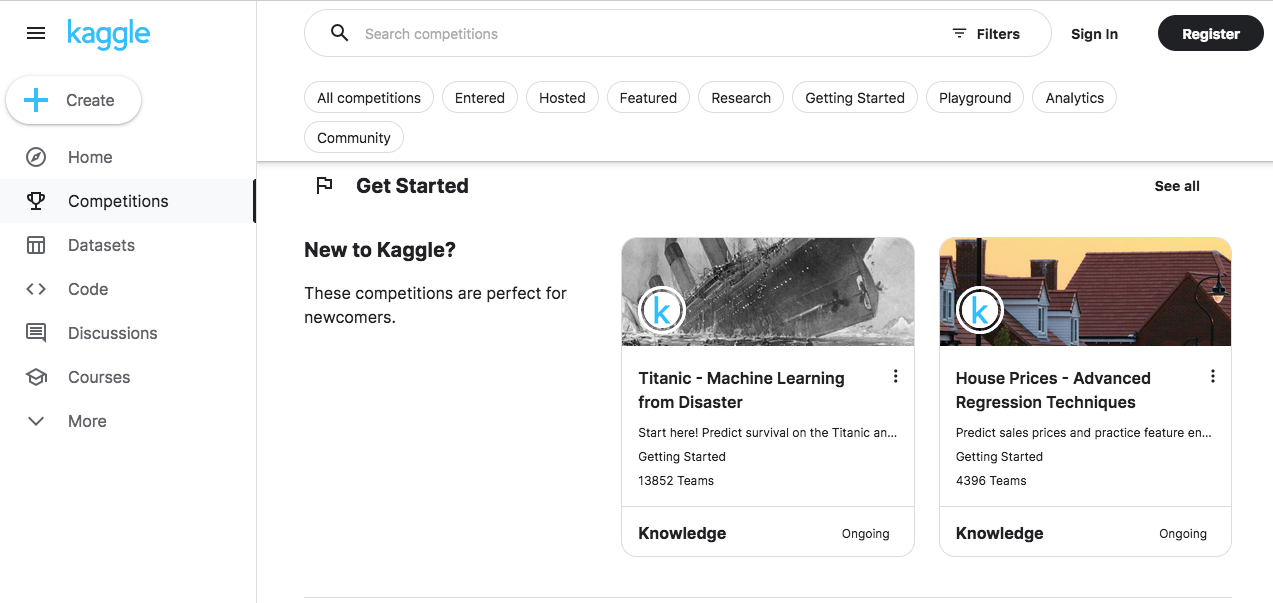Open the Filters dropdown
The image size is (1273, 603).
click(986, 33)
